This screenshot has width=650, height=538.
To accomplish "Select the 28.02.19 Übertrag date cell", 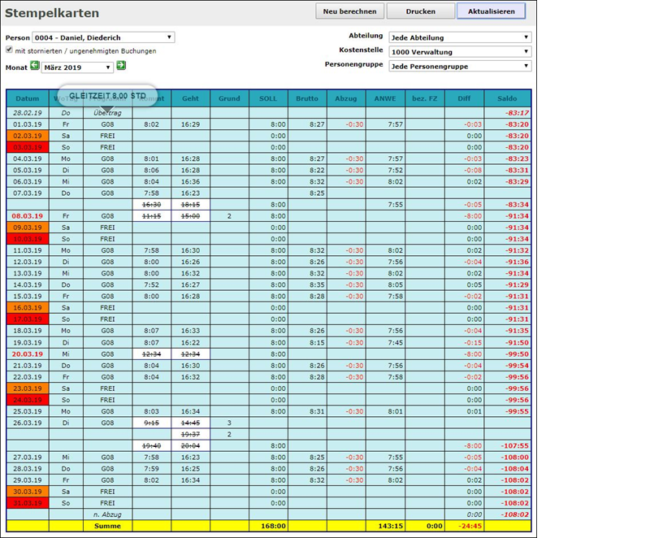I will (27, 113).
